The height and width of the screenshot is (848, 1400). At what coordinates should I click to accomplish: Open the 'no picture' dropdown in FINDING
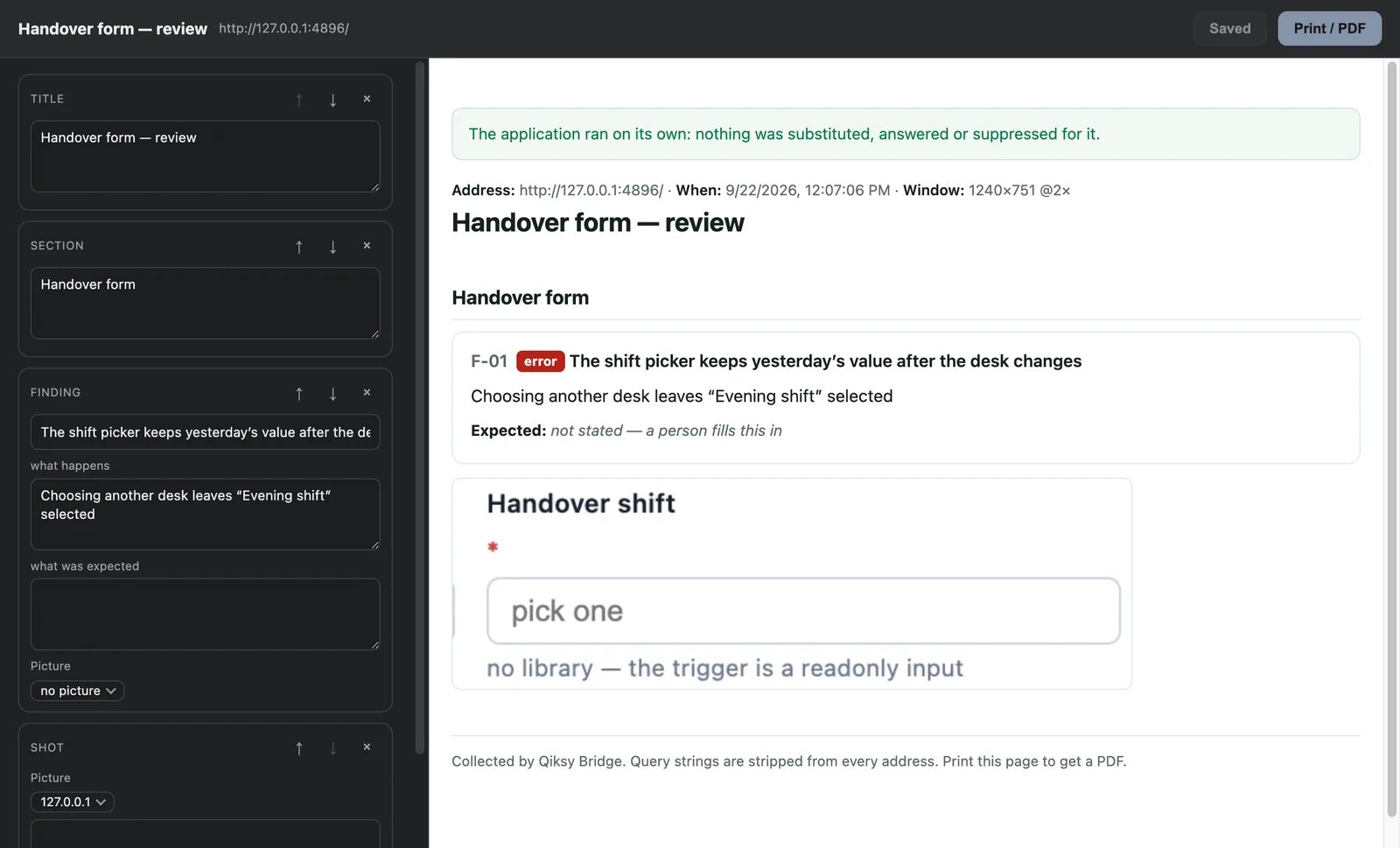pyautogui.click(x=77, y=690)
